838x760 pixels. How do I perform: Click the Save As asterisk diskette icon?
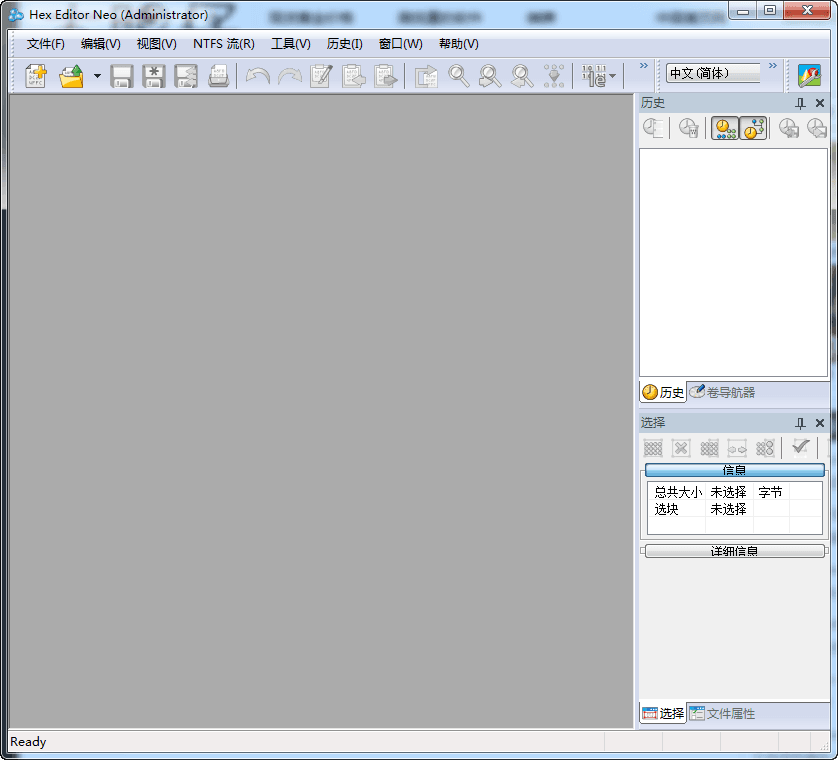(x=154, y=76)
